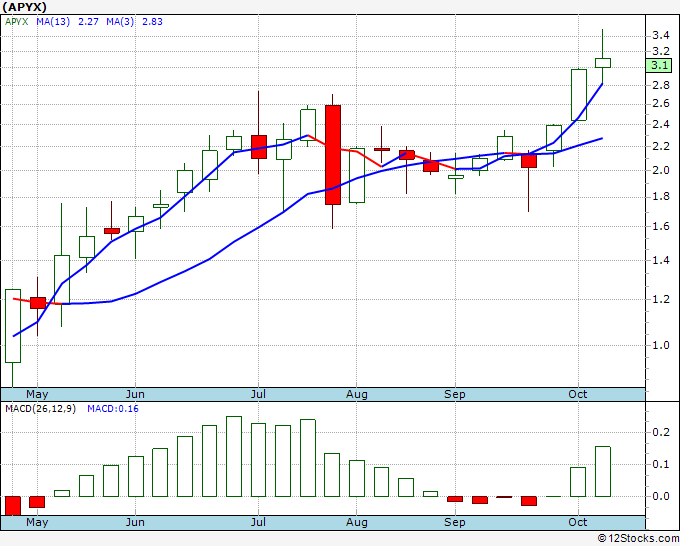Click the MACD:0.16 value label
Viewport: 680px width, 546px height.
113,409
